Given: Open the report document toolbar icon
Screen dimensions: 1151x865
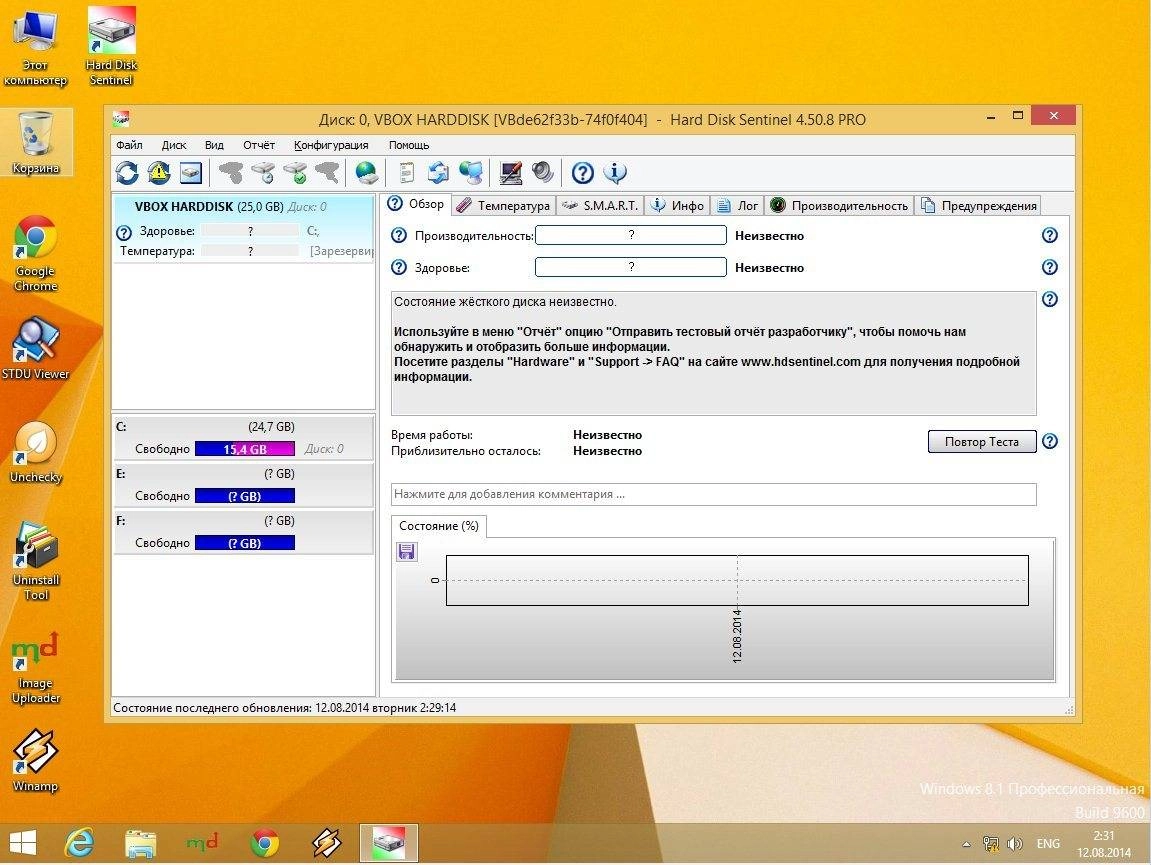Looking at the screenshot, I should [x=406, y=173].
